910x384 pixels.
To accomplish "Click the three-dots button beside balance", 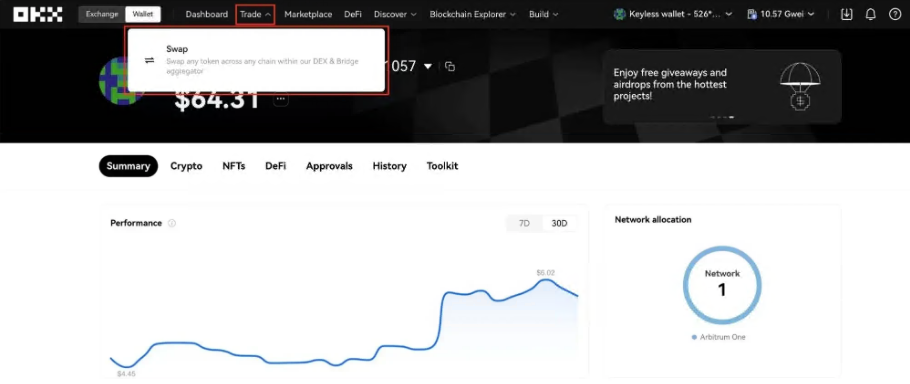I will tap(281, 99).
